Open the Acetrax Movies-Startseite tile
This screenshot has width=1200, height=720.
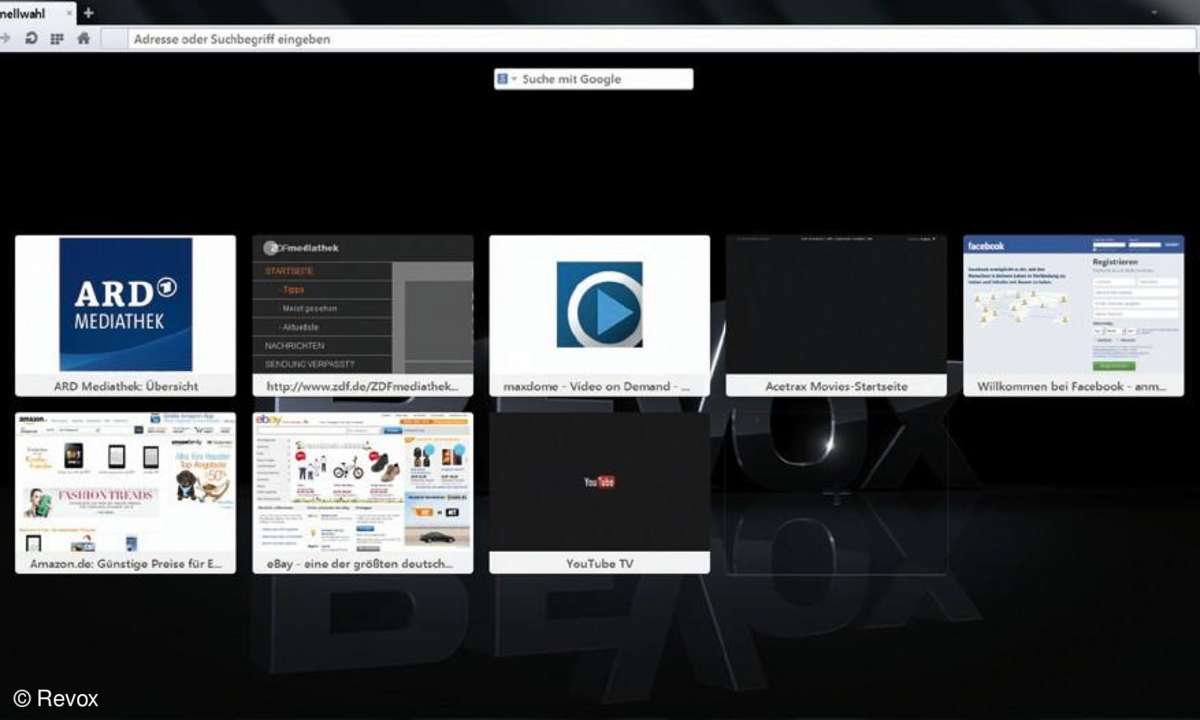coord(837,316)
